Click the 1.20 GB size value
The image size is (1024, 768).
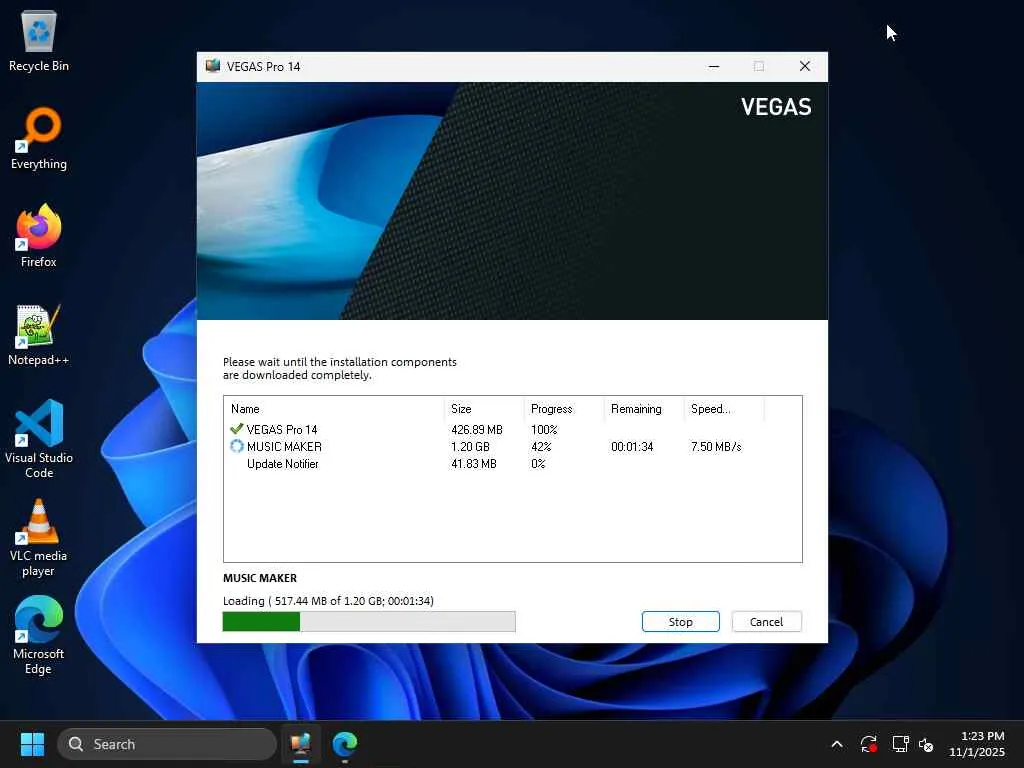(x=470, y=447)
